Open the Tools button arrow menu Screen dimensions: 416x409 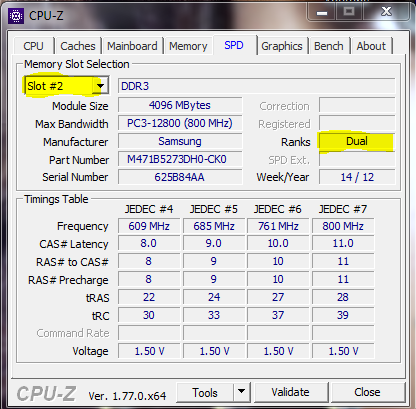pos(241,392)
